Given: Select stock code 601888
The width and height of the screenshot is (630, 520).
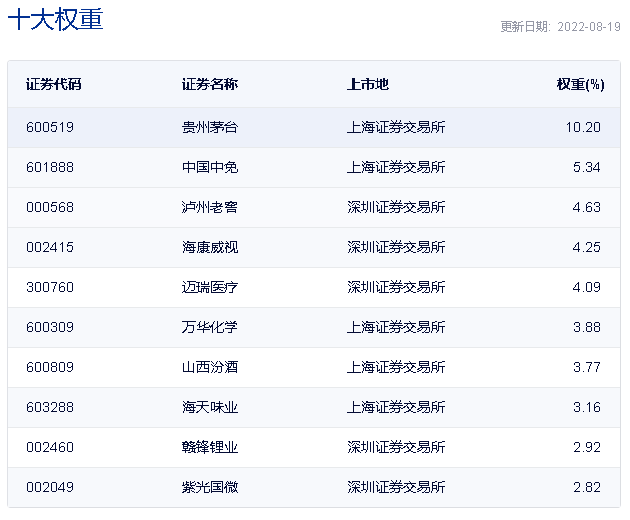Looking at the screenshot, I should coord(50,167).
